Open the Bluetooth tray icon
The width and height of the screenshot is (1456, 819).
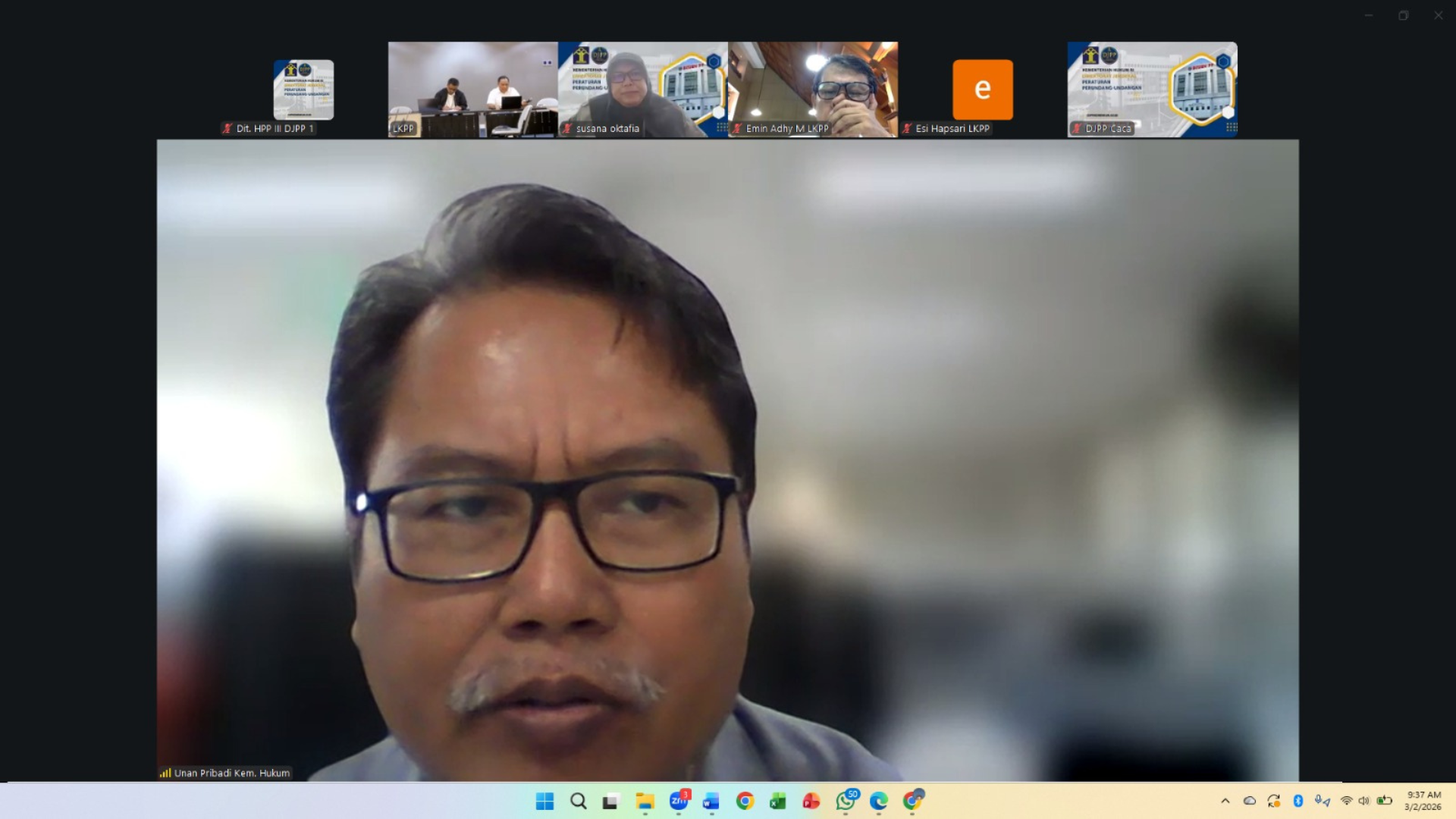1298,801
